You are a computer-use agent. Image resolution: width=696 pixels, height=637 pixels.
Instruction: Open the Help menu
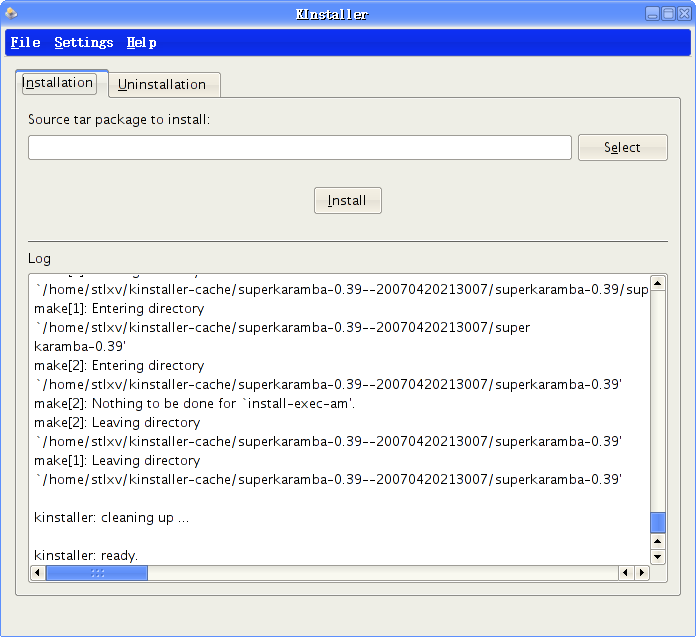point(141,43)
